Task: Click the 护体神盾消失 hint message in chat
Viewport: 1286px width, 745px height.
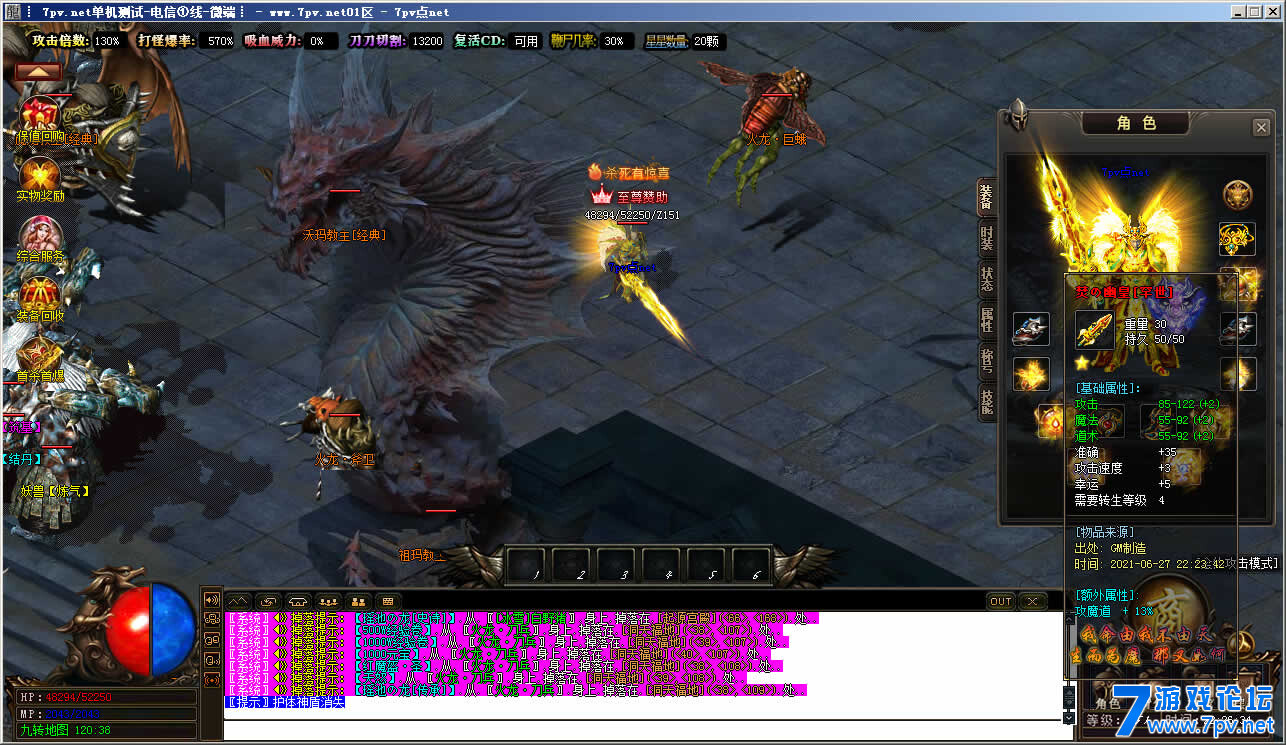Action: point(284,702)
